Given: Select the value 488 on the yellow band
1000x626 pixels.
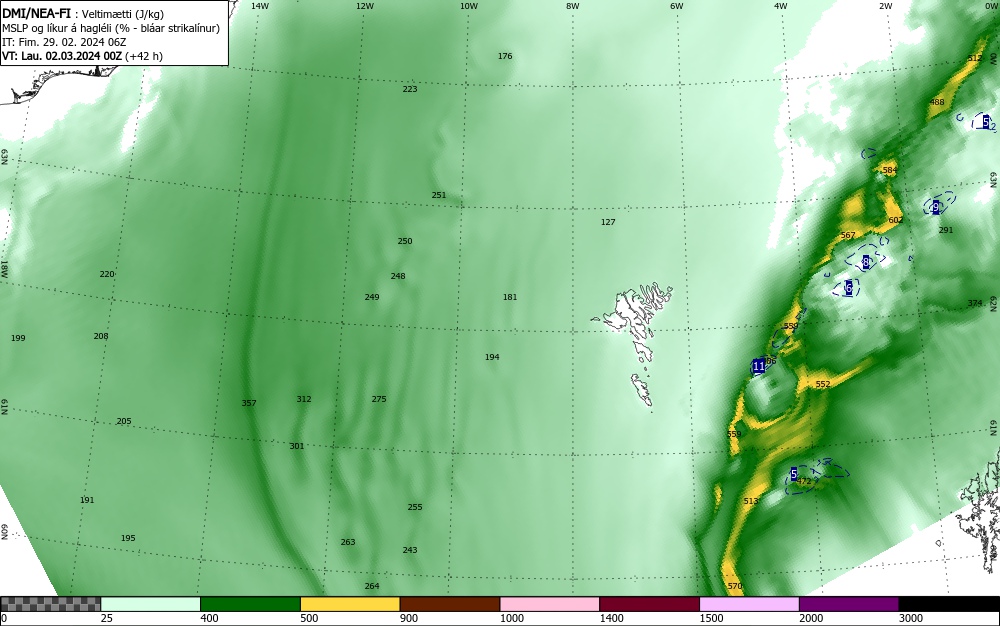Looking at the screenshot, I should (x=937, y=102).
